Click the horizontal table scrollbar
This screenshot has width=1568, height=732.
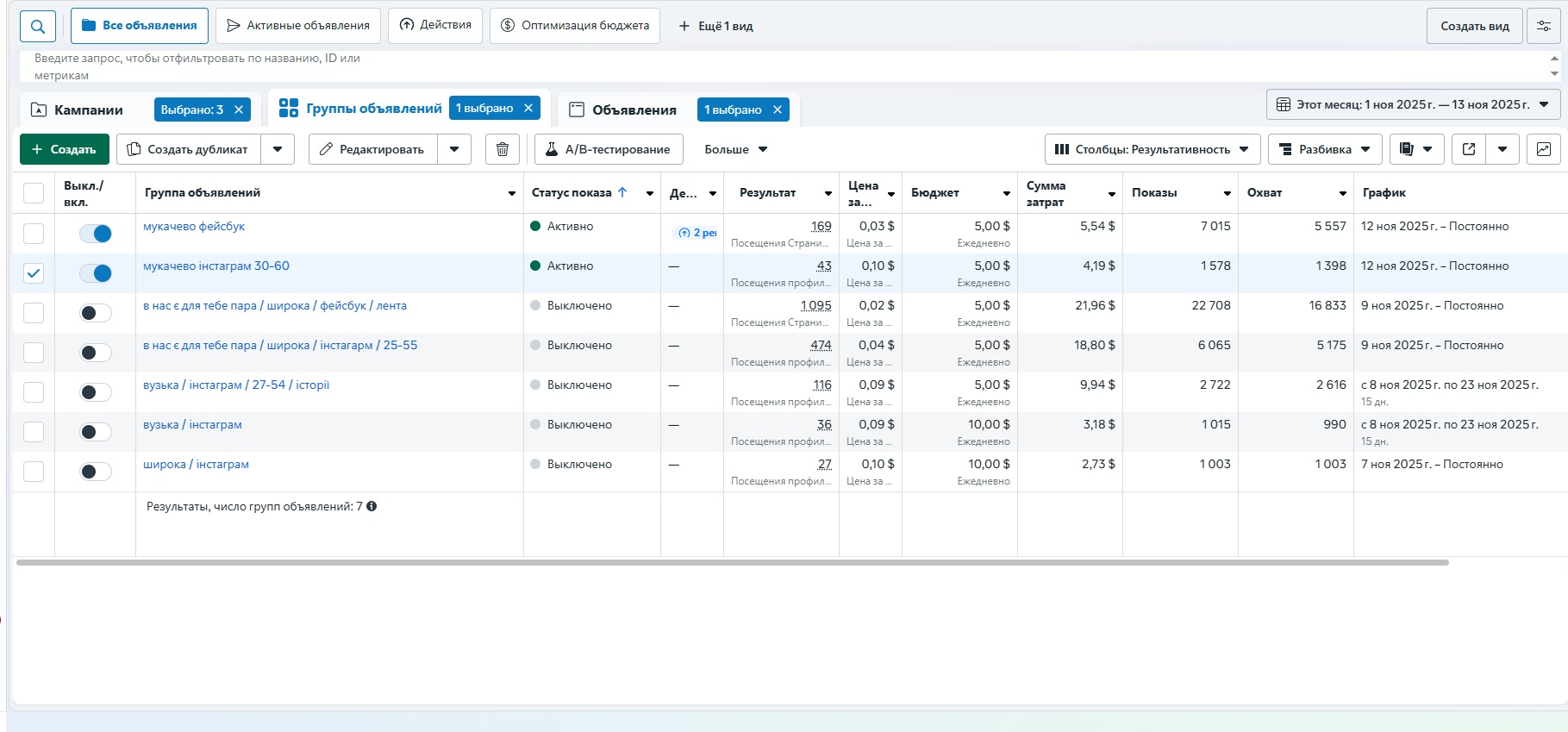[732, 562]
